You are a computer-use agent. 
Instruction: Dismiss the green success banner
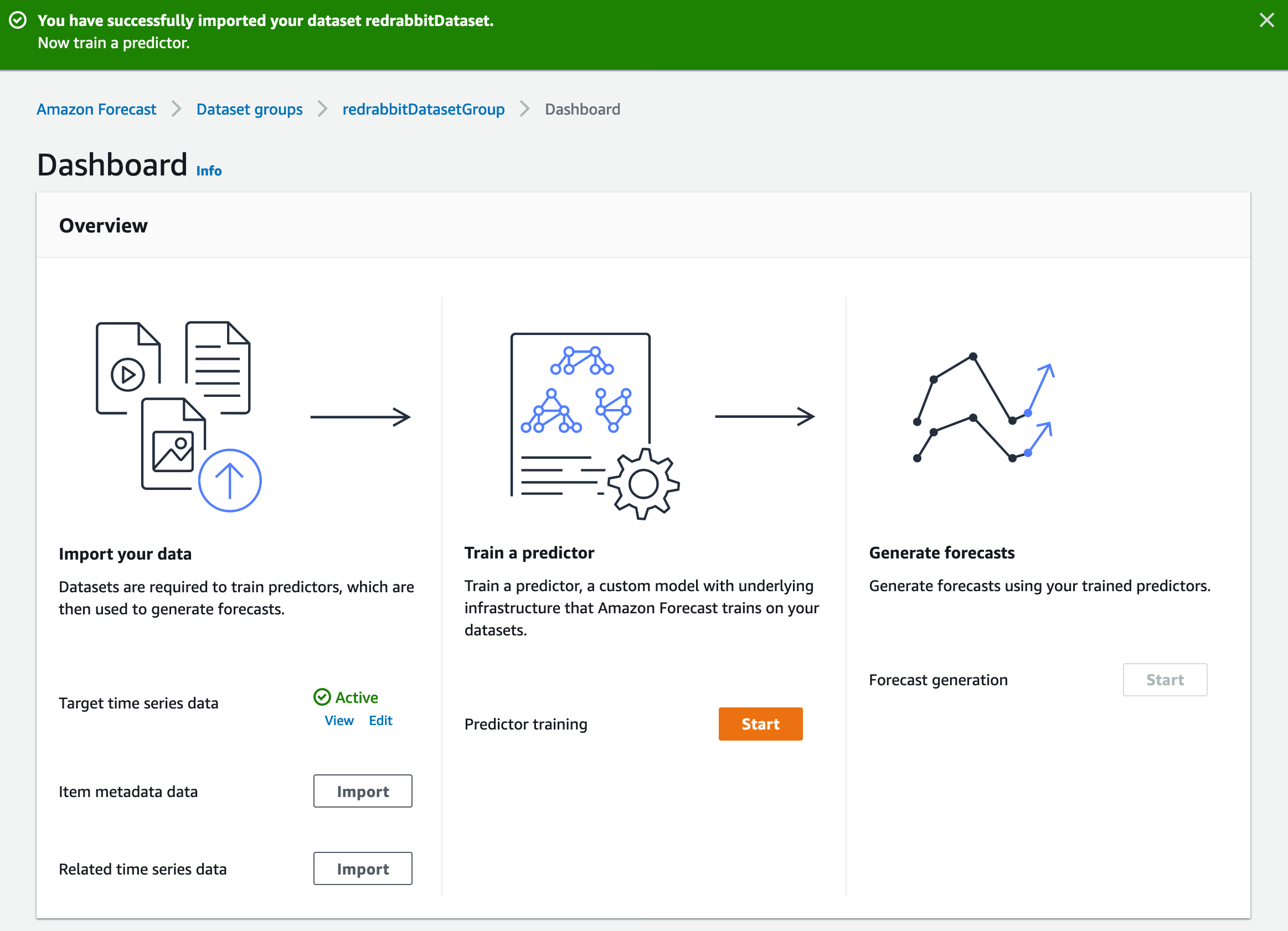click(1266, 20)
